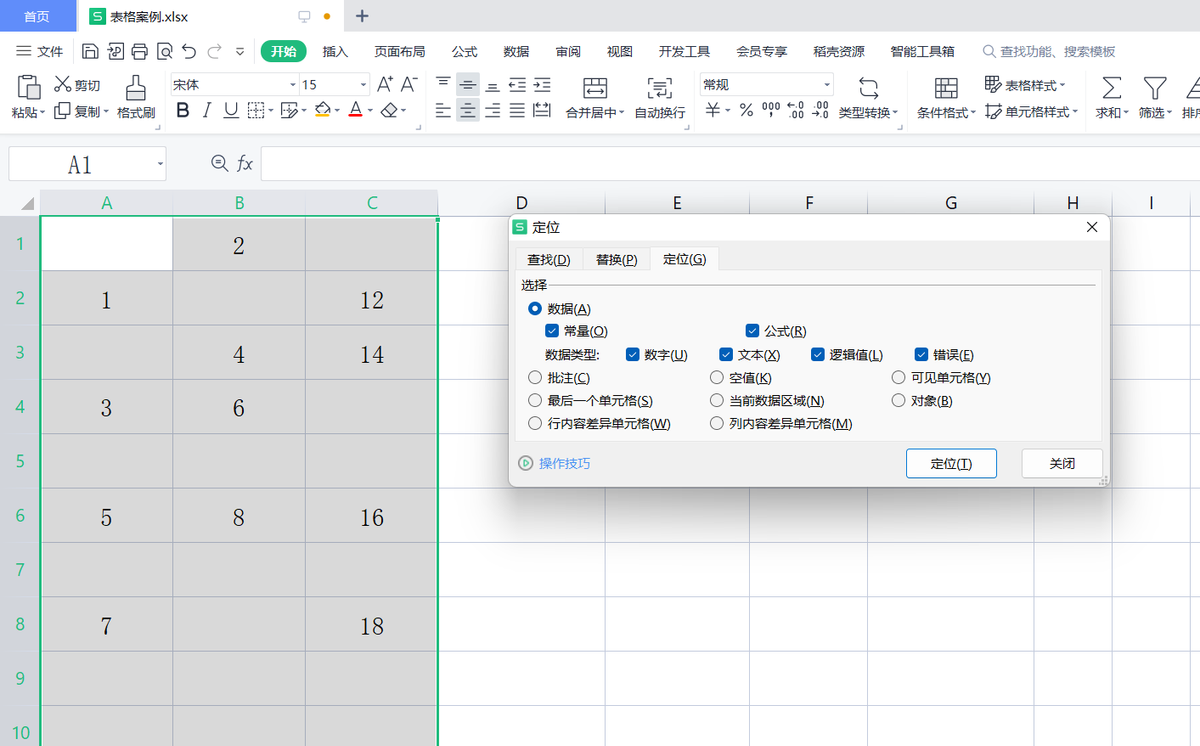Switch to the 替换(P) tab in dialog
The height and width of the screenshot is (746, 1200).
pyautogui.click(x=616, y=259)
